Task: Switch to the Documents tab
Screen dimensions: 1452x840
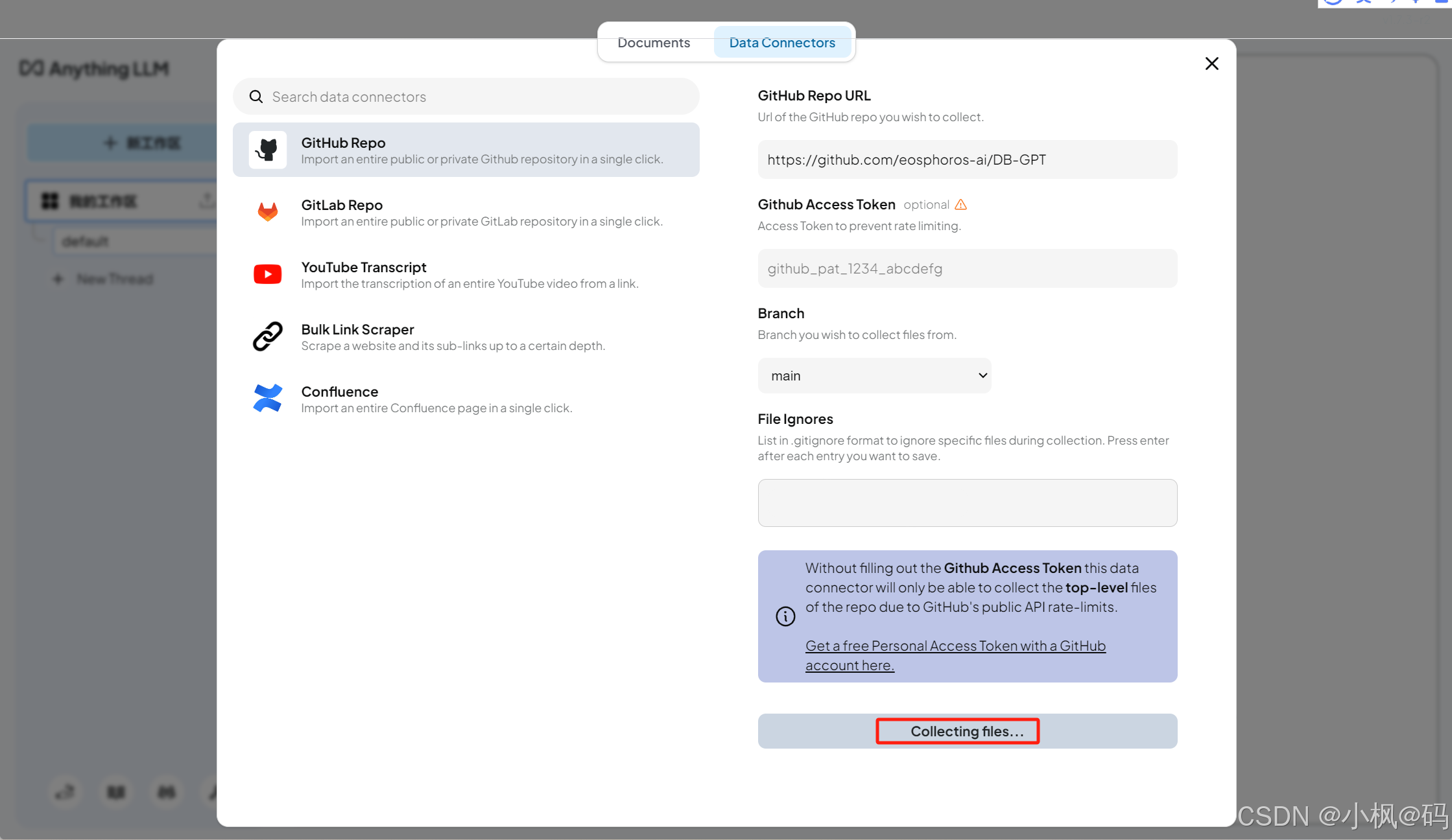Action: (x=654, y=43)
